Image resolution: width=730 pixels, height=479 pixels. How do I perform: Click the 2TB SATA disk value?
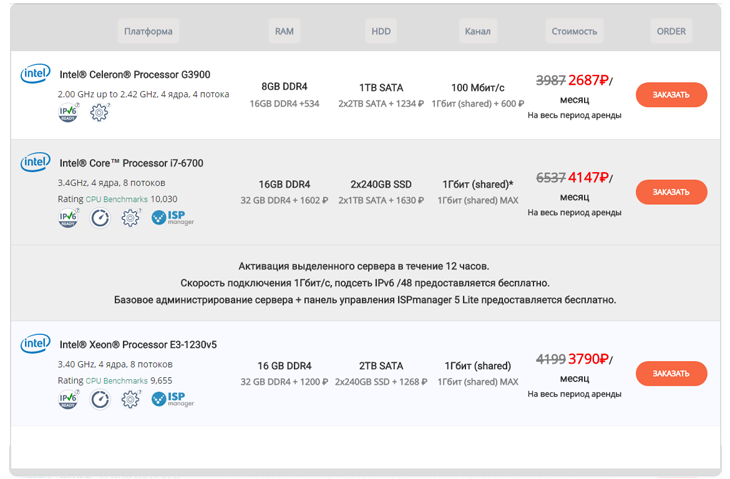click(381, 366)
